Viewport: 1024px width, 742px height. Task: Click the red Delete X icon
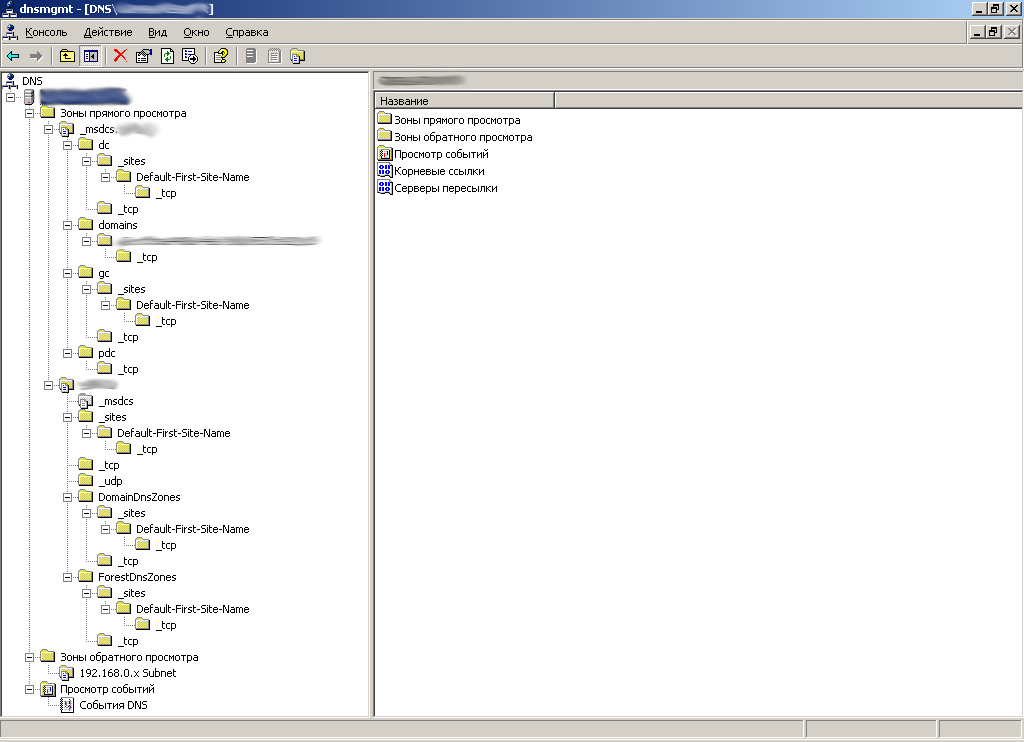[x=120, y=56]
